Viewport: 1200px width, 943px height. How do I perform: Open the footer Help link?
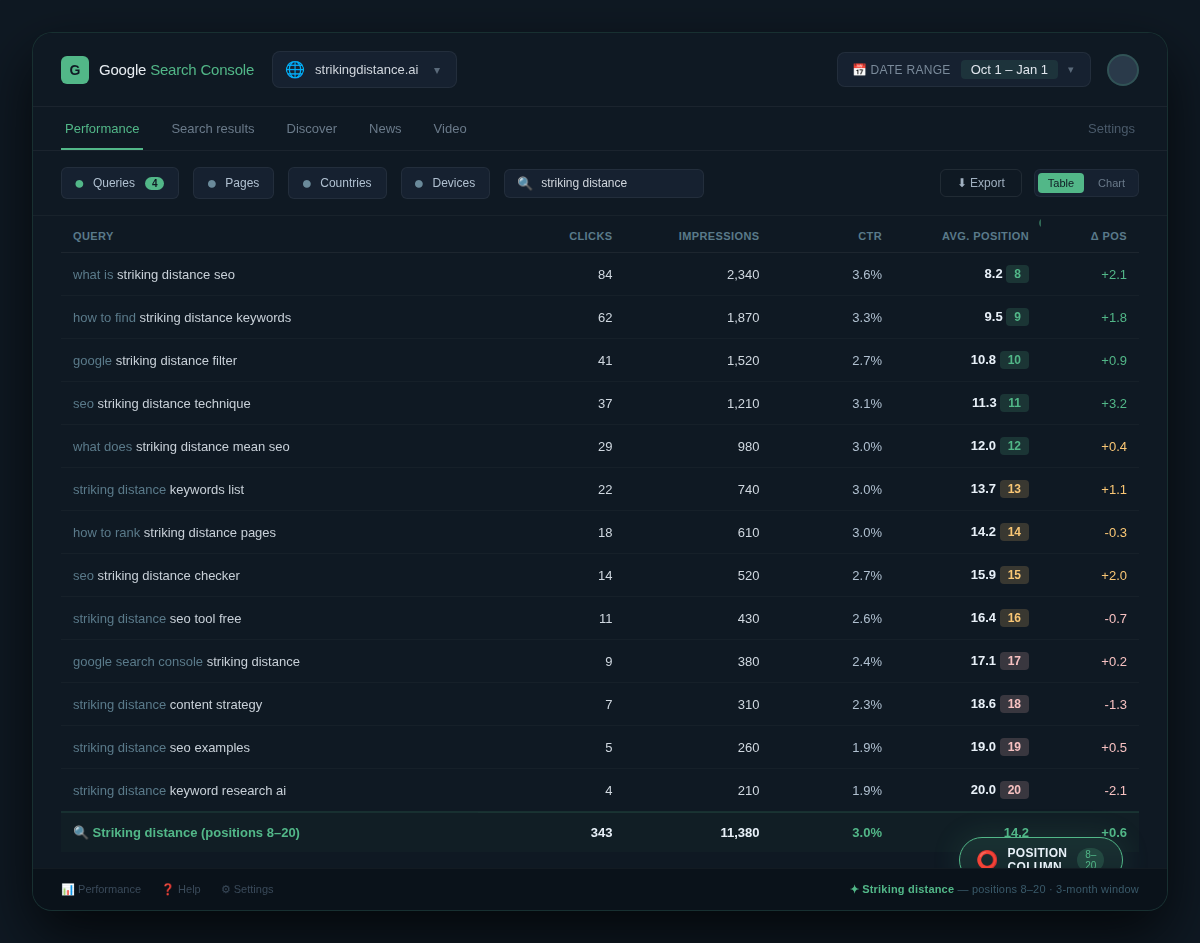[x=181, y=889]
